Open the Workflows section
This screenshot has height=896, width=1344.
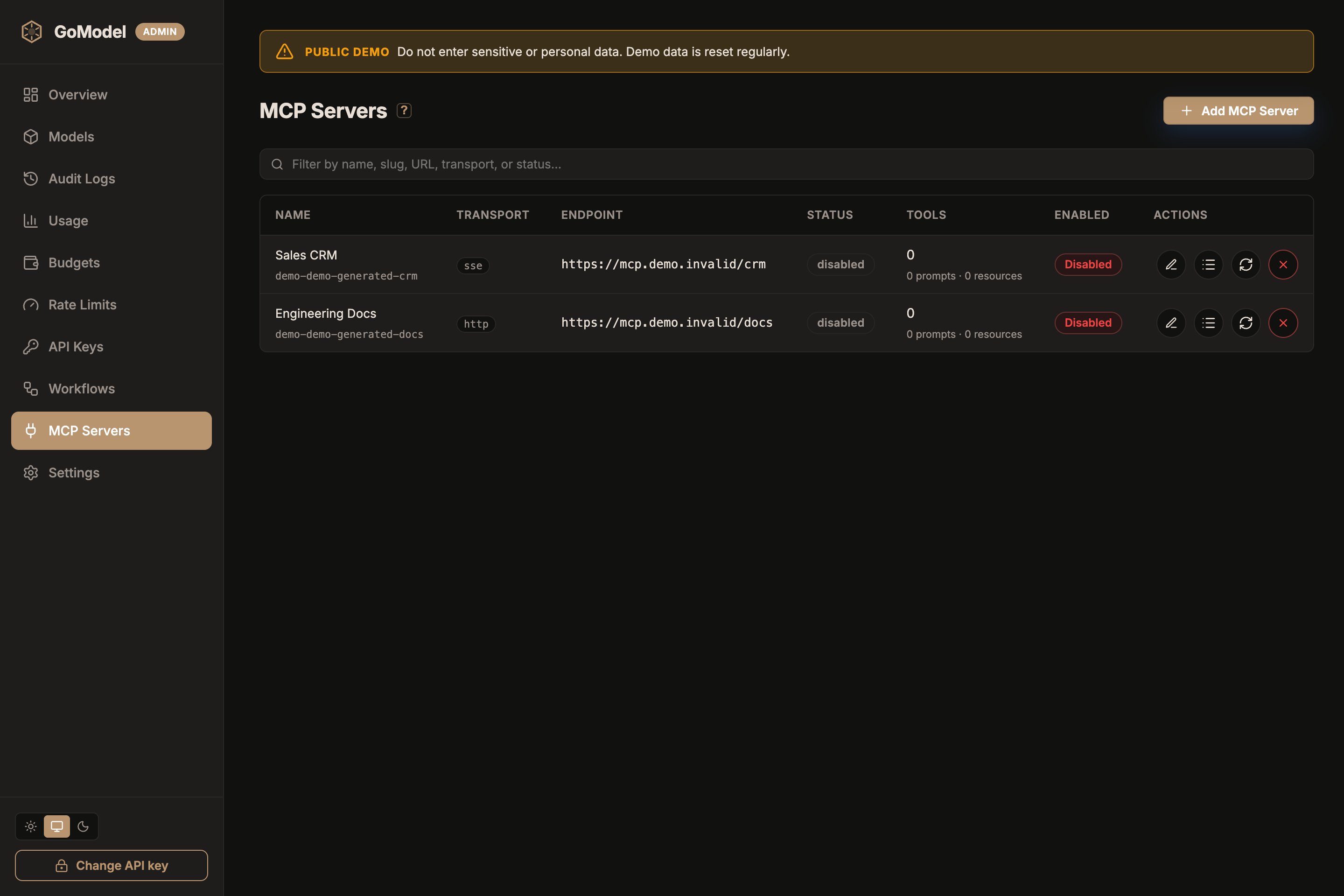[112, 389]
